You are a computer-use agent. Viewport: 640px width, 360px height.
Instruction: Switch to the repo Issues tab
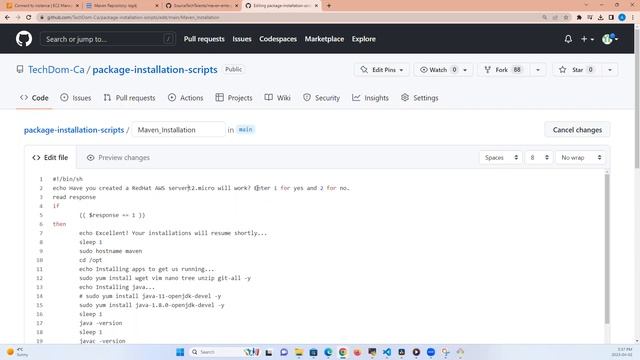76,98
